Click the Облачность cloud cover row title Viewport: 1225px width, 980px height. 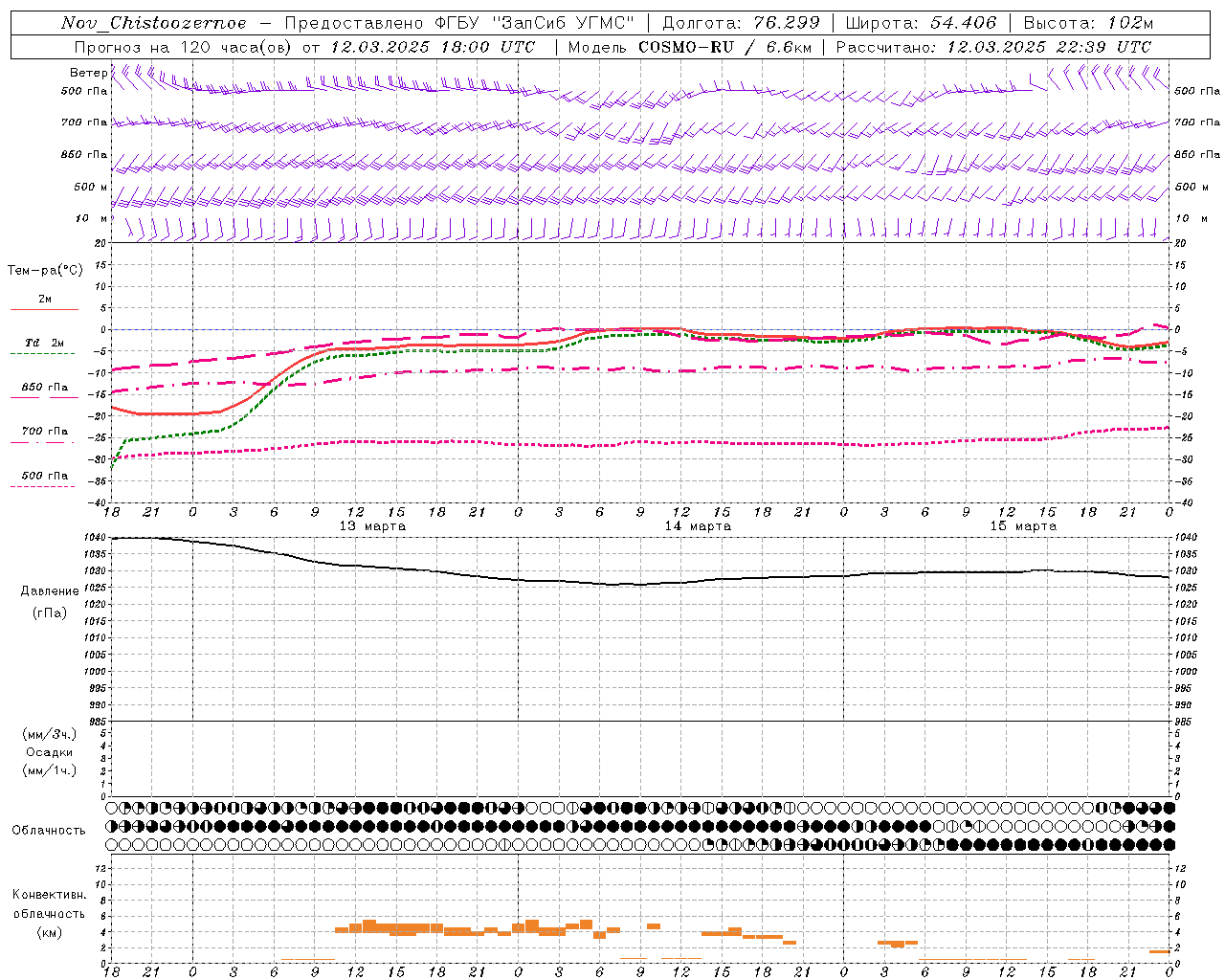coord(49,830)
